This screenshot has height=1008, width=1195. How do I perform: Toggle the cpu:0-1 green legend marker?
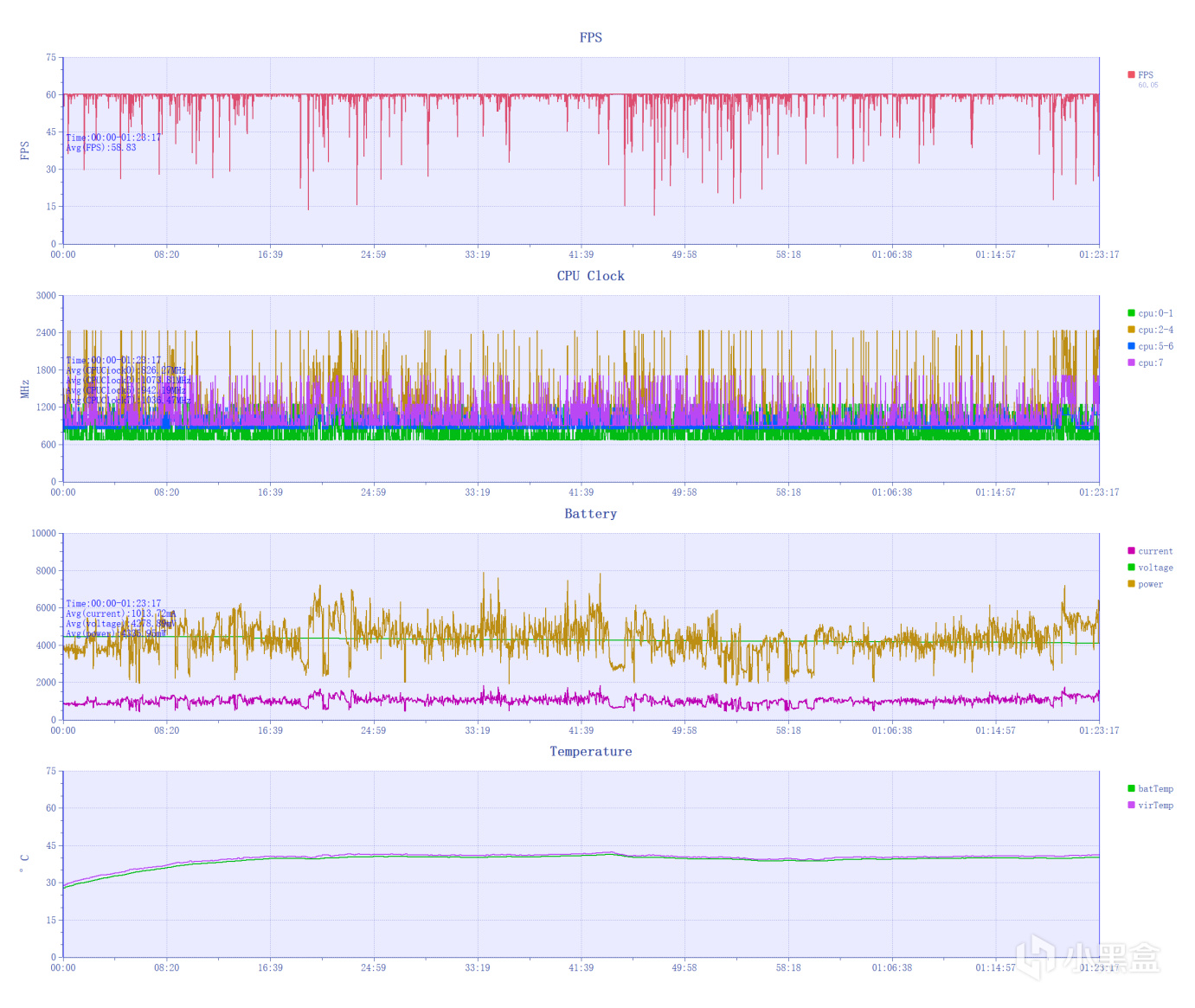coord(1131,313)
